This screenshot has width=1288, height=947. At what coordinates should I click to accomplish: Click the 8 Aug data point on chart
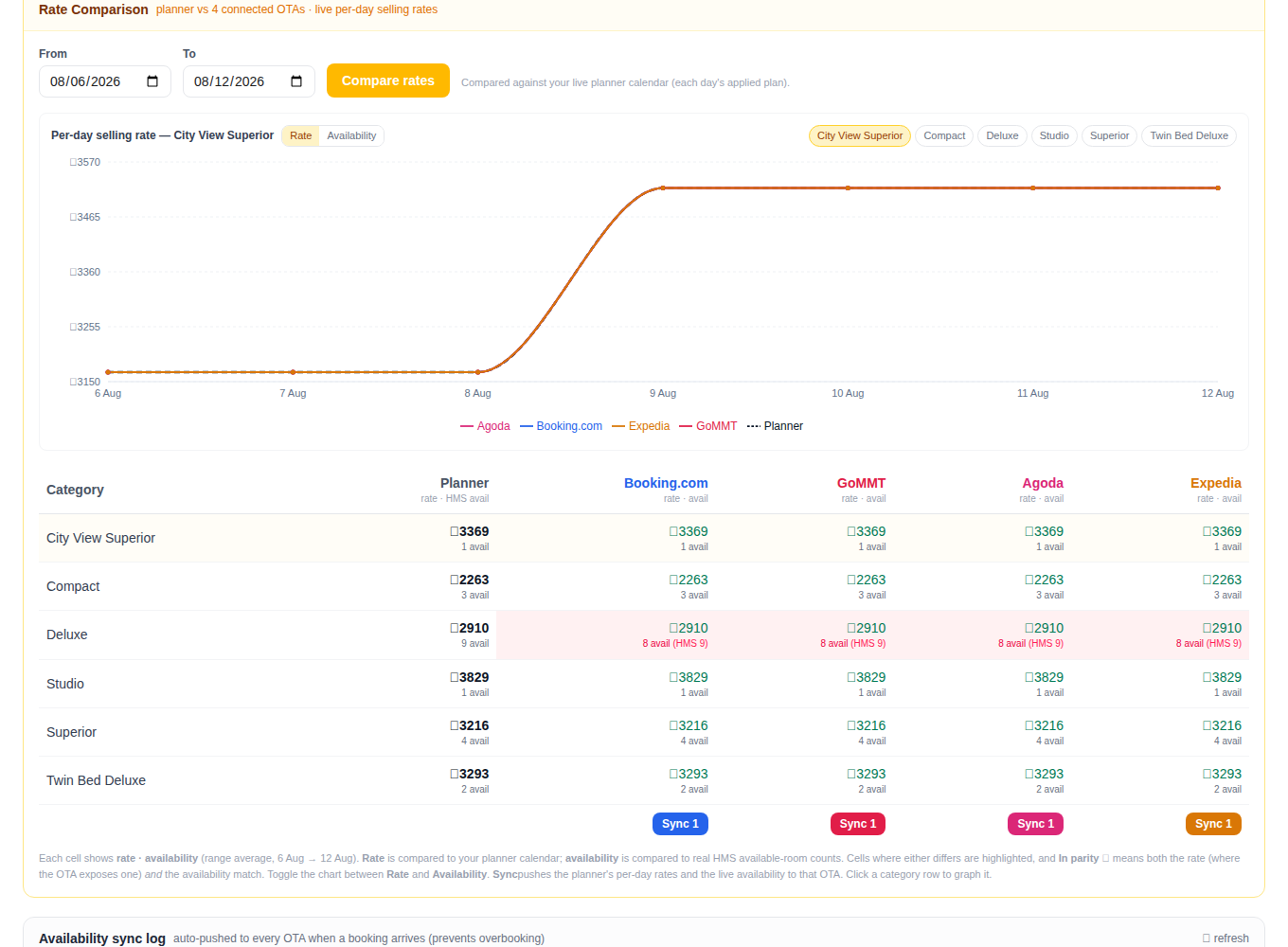(478, 372)
